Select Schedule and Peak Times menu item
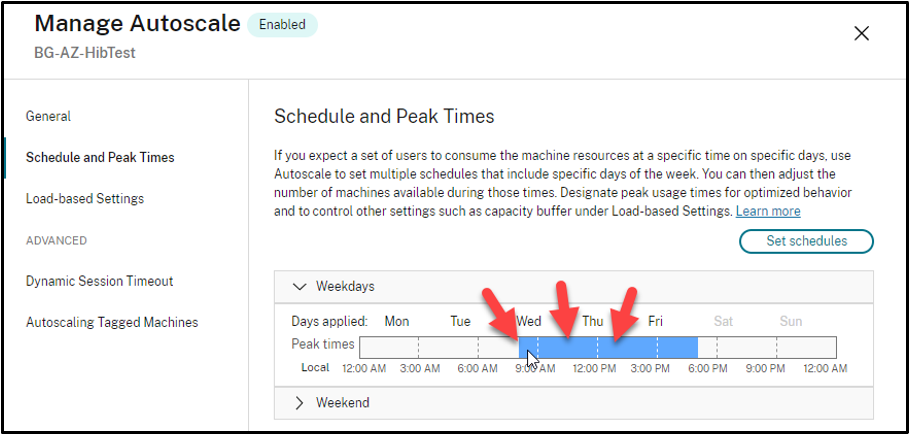The width and height of the screenshot is (910, 434). pos(100,158)
